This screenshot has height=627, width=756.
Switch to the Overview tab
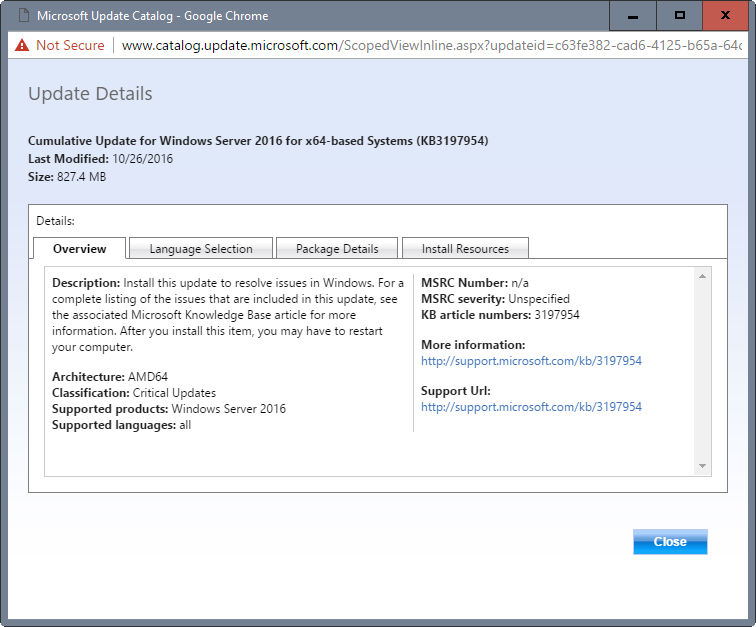click(x=80, y=248)
